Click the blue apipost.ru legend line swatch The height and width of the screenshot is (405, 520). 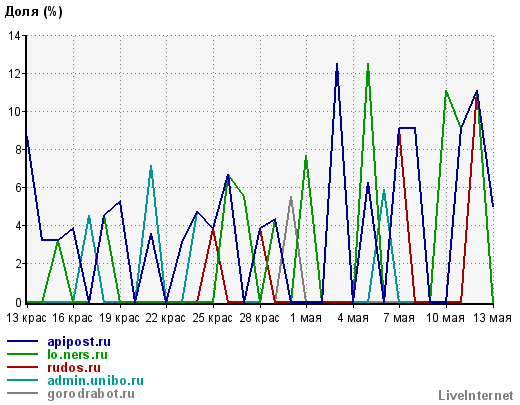tap(23, 341)
